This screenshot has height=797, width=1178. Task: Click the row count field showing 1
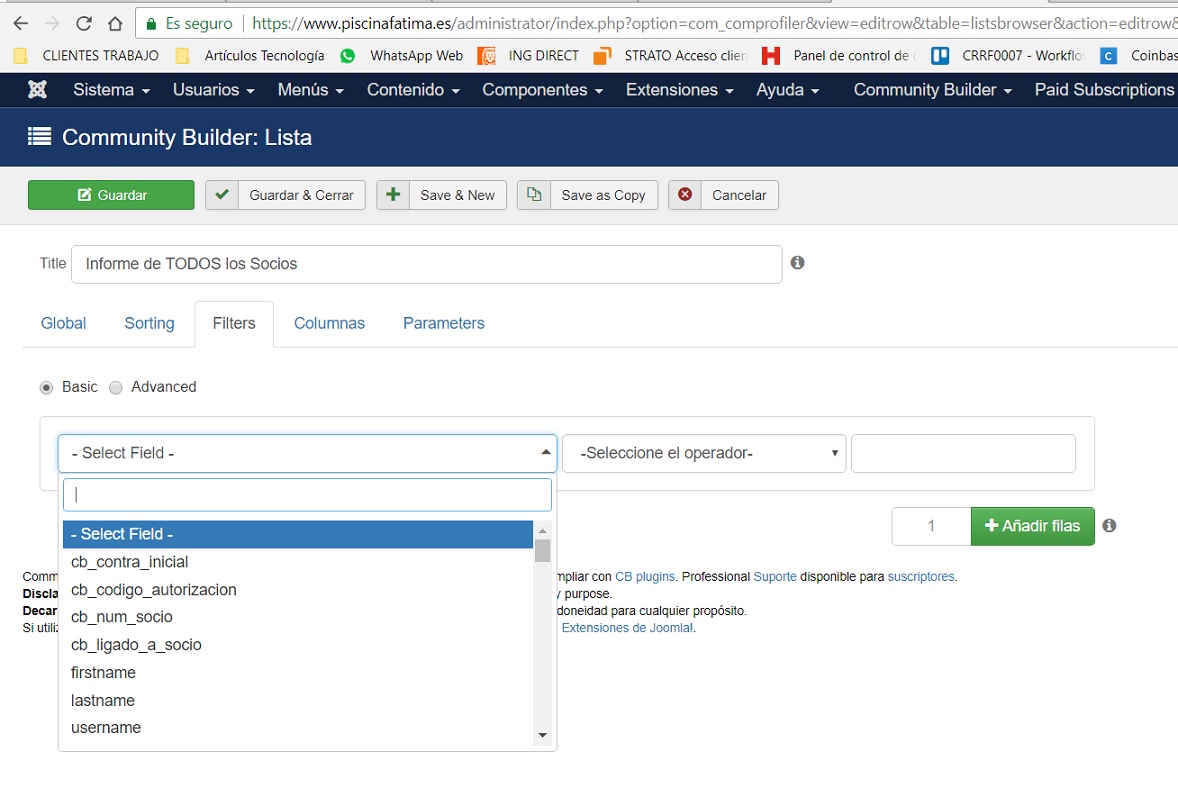coord(932,526)
